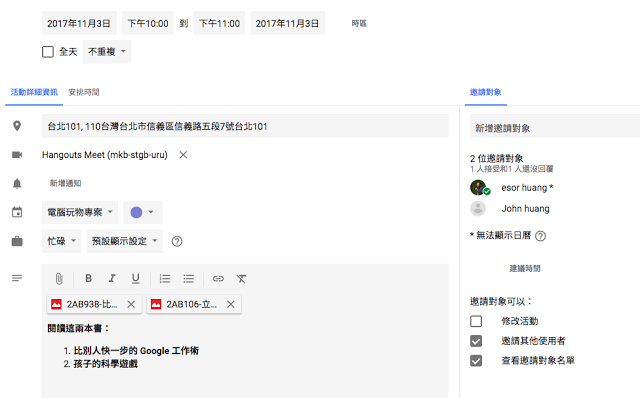Uncheck the 查看邀請對象名單 permission

476,360
